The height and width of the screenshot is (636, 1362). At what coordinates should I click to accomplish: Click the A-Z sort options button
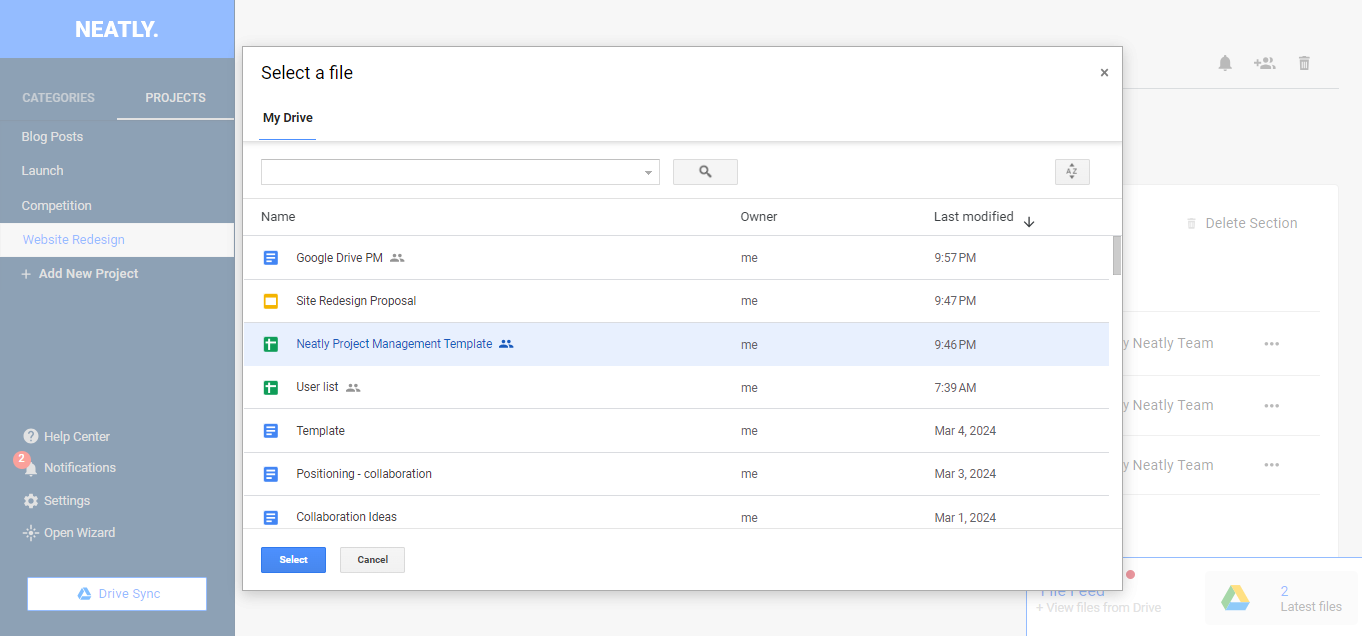[1072, 172]
